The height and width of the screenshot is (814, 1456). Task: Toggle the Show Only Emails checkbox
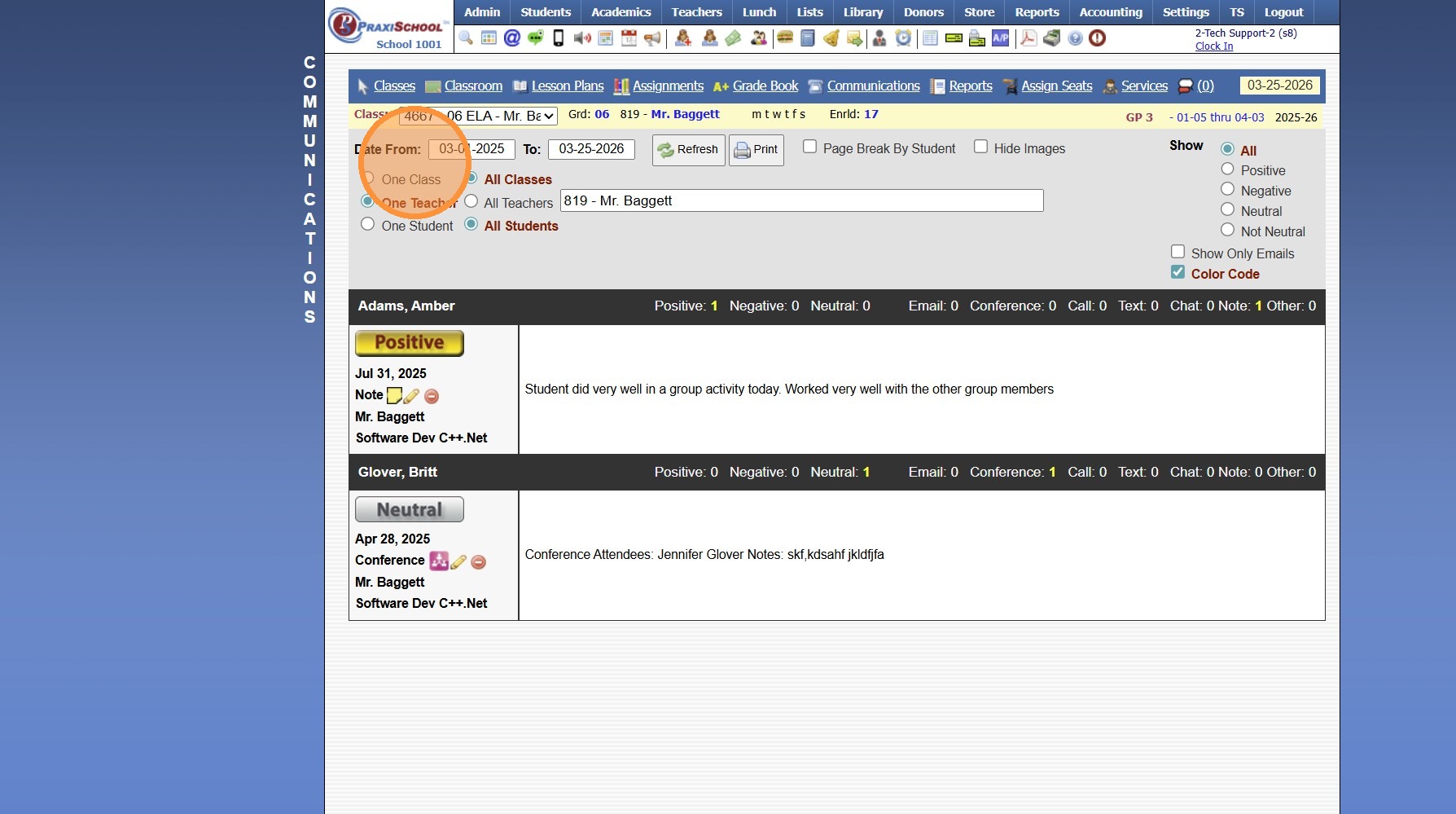pyautogui.click(x=1178, y=252)
